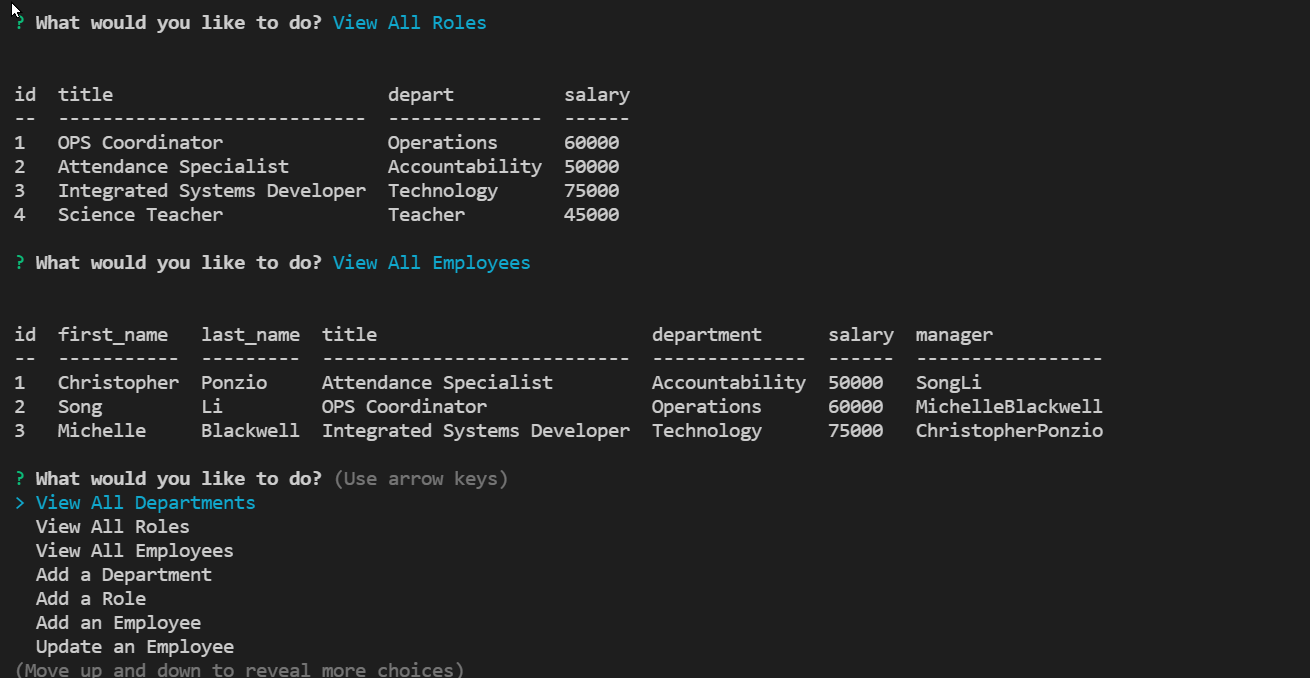Viewport: 1310px width, 678px height.
Task: Click the previously answered View All Roles link
Action: point(409,22)
